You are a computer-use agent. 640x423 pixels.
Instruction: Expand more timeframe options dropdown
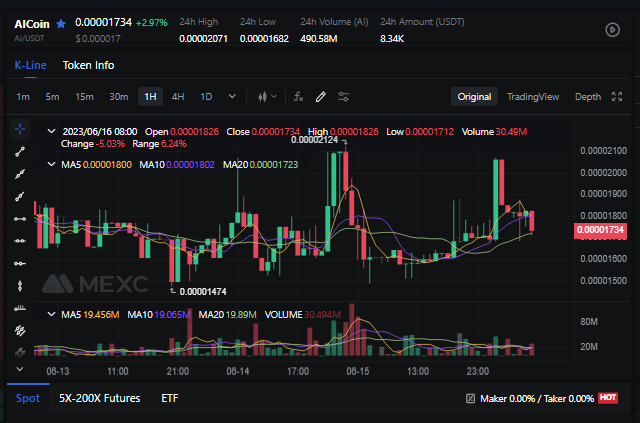(232, 97)
